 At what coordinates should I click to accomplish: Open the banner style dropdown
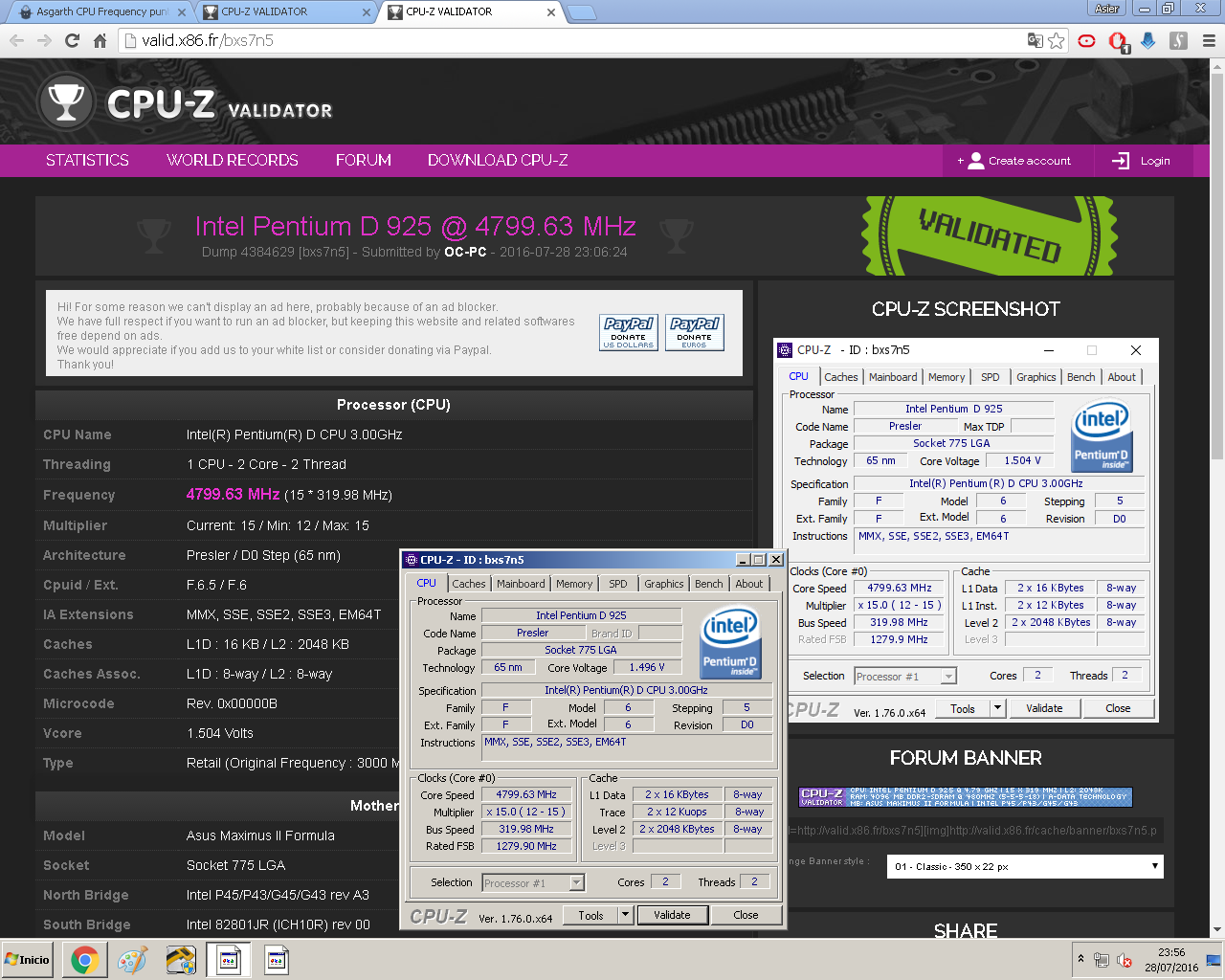coord(1025,866)
